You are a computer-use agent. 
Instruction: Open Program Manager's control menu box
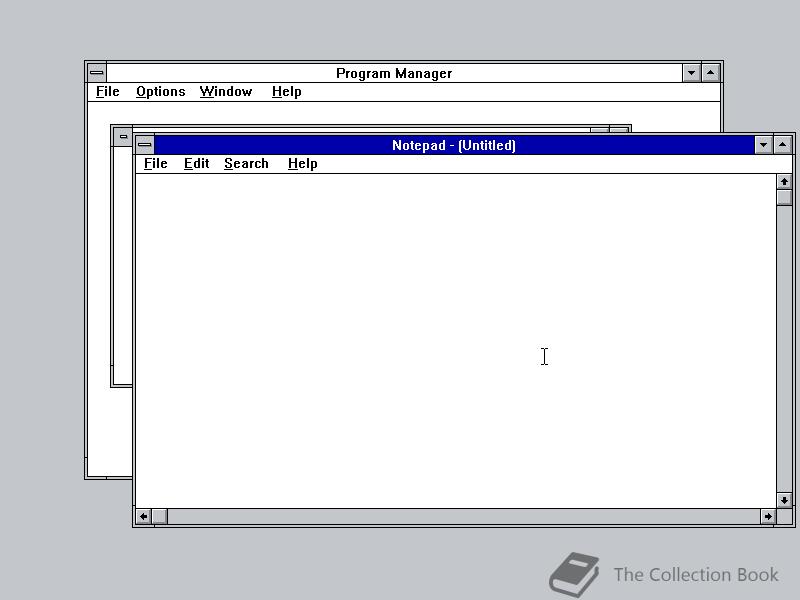click(96, 73)
